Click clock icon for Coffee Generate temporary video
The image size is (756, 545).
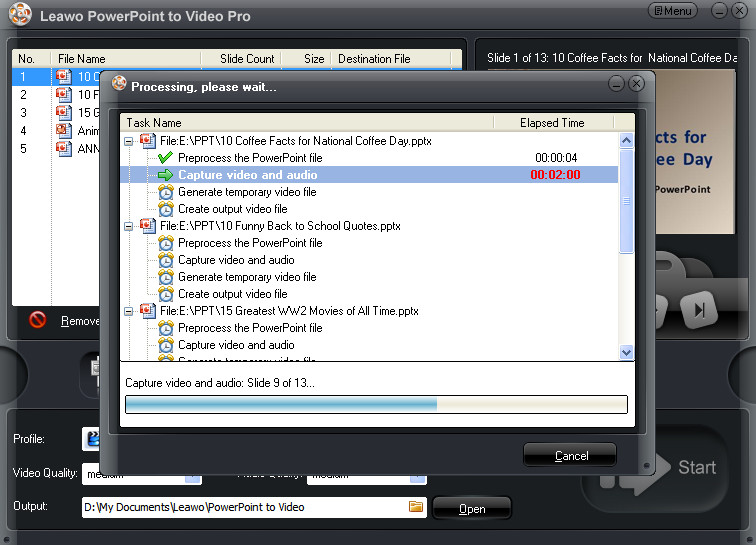(165, 192)
